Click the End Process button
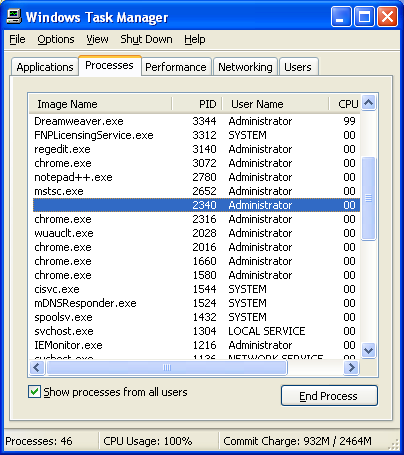 (329, 396)
